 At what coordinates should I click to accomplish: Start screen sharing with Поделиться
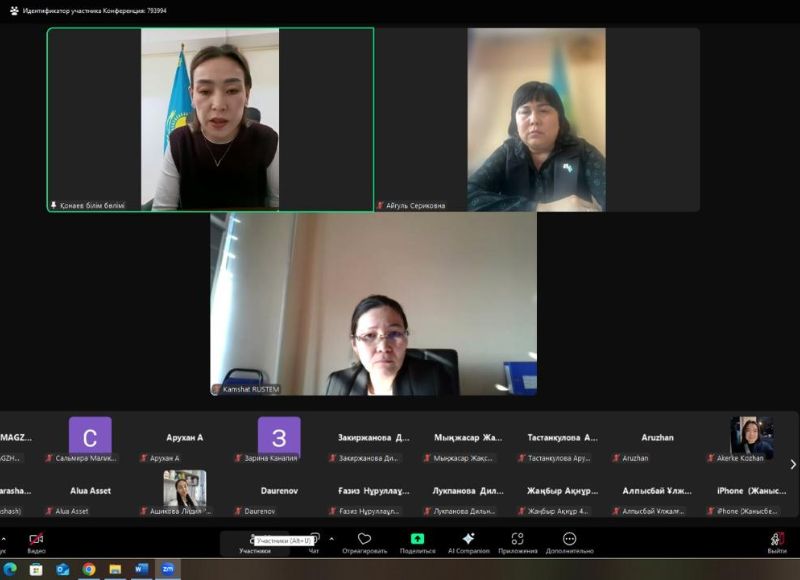pos(417,539)
